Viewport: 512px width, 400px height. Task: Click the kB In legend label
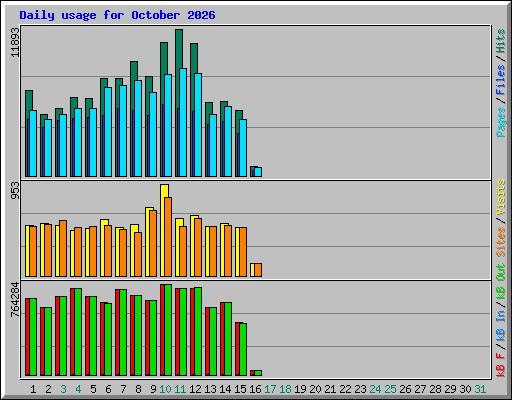501,326
